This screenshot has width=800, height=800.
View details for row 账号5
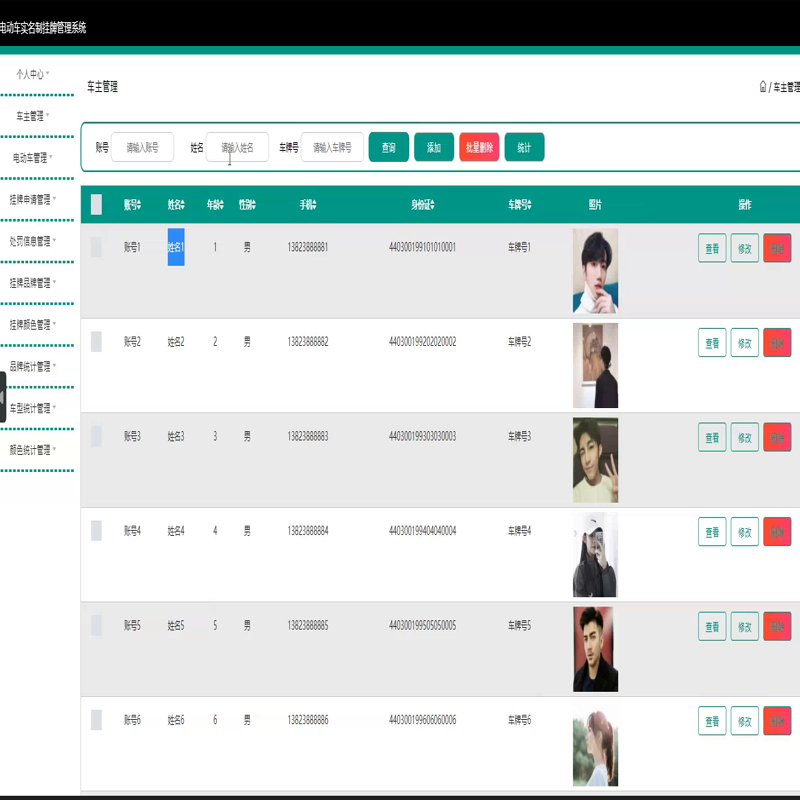[x=712, y=626]
